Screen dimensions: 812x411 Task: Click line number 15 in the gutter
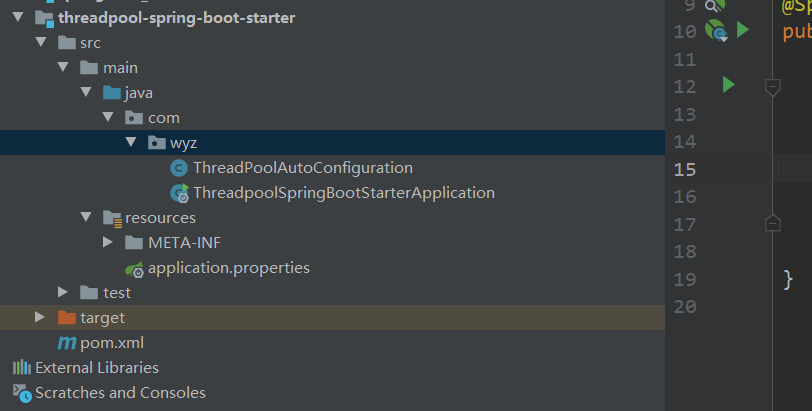(x=684, y=169)
